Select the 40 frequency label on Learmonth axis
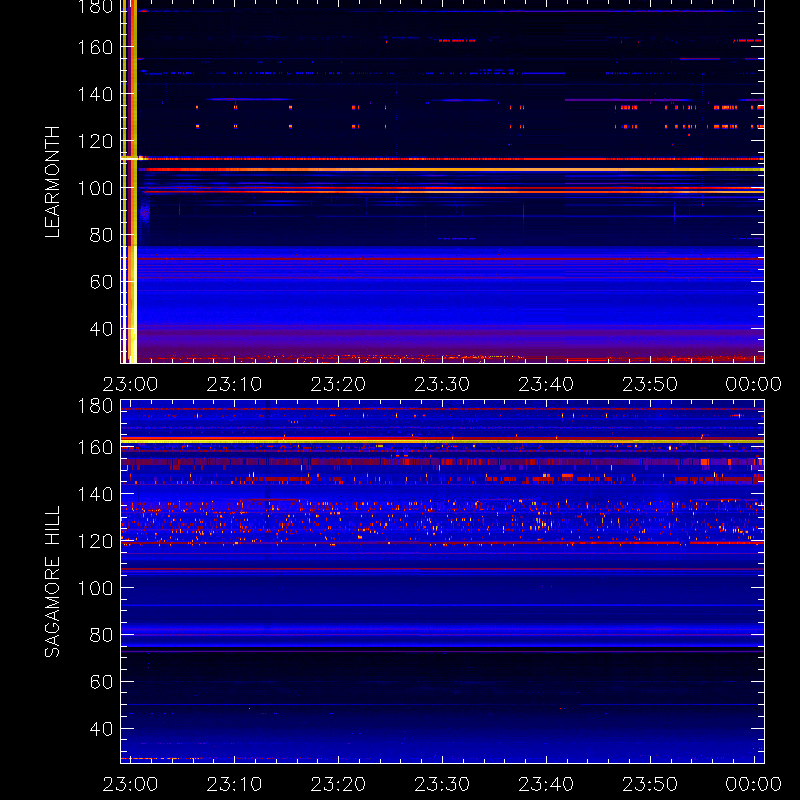The image size is (800, 800). (101, 329)
